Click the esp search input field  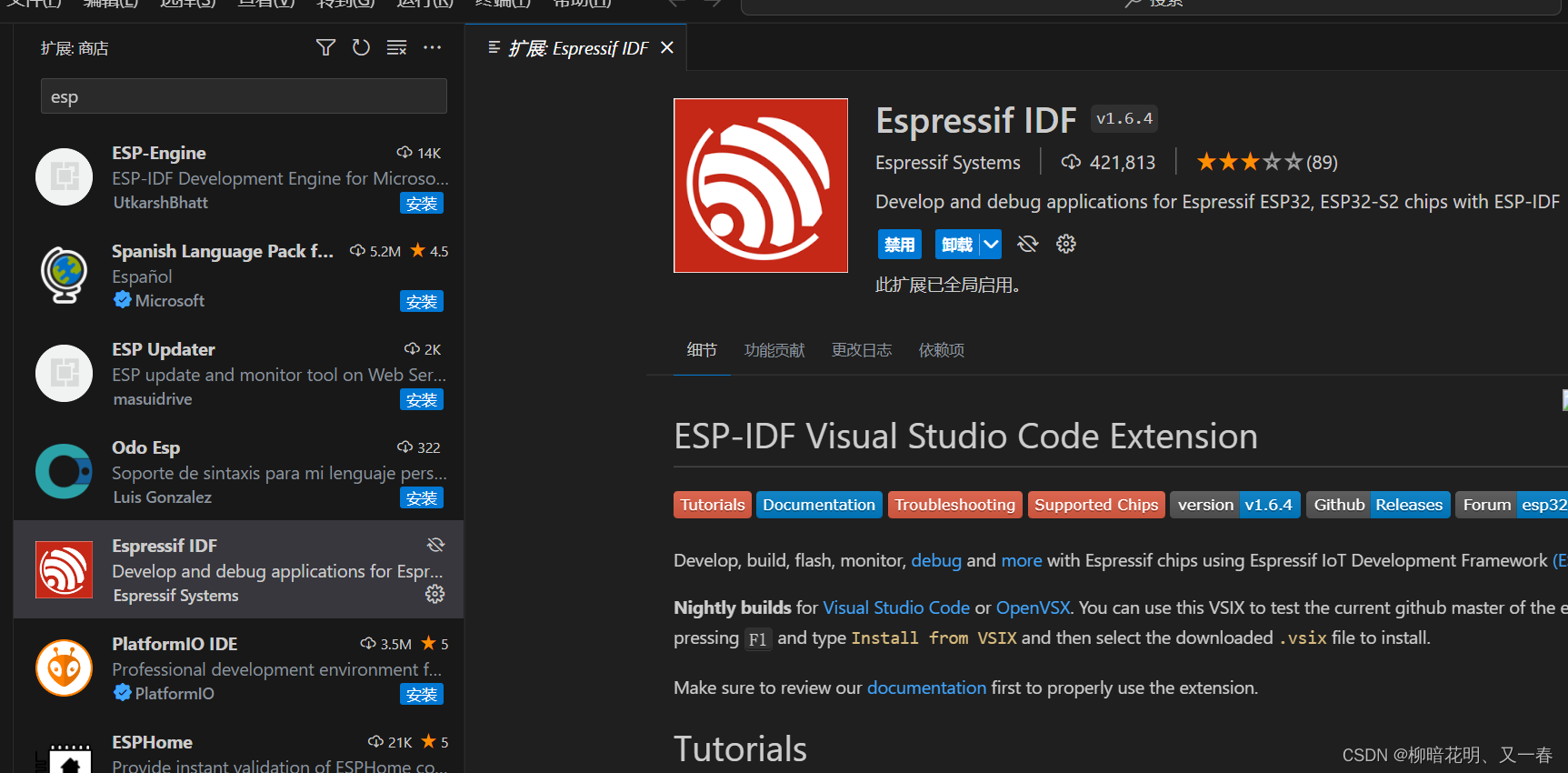tap(244, 96)
